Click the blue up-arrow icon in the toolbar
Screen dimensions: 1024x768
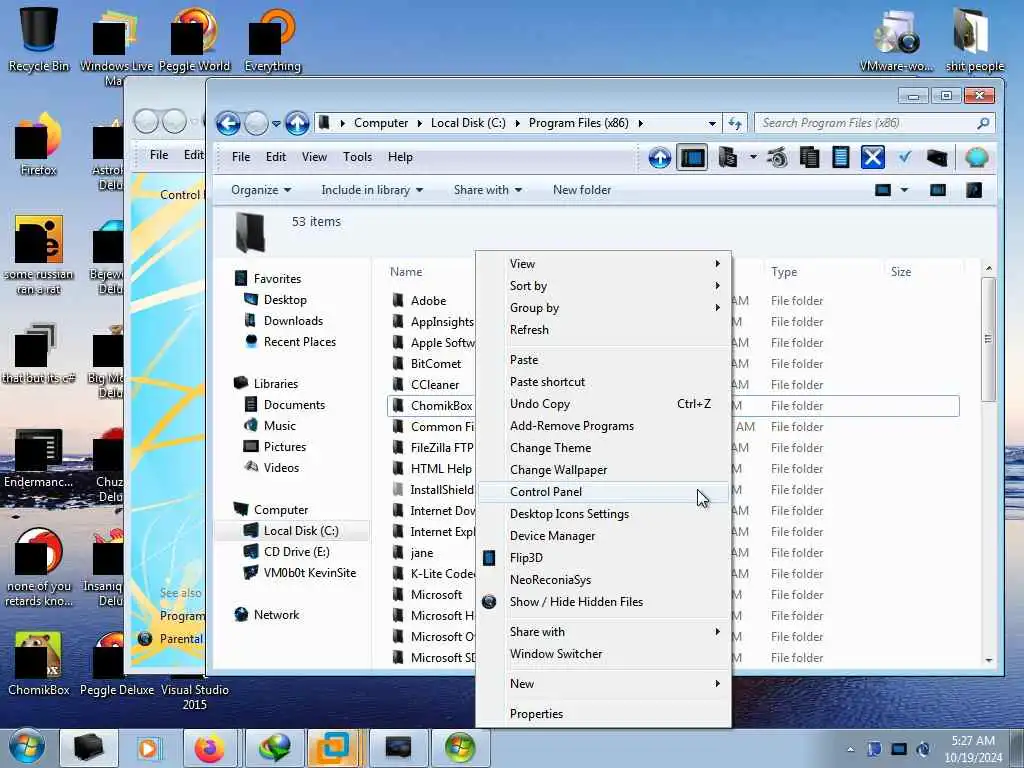pos(660,157)
